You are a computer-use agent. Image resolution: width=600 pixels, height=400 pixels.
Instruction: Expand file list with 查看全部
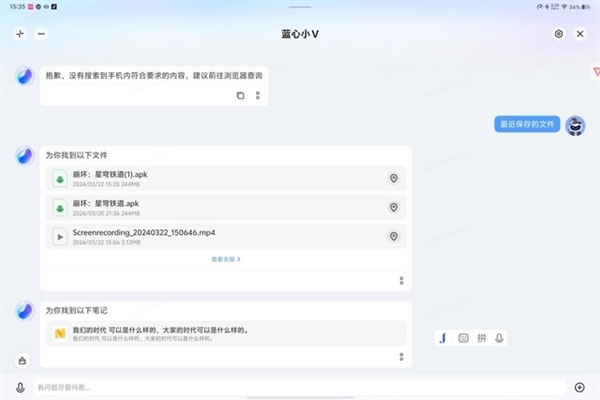(x=226, y=259)
